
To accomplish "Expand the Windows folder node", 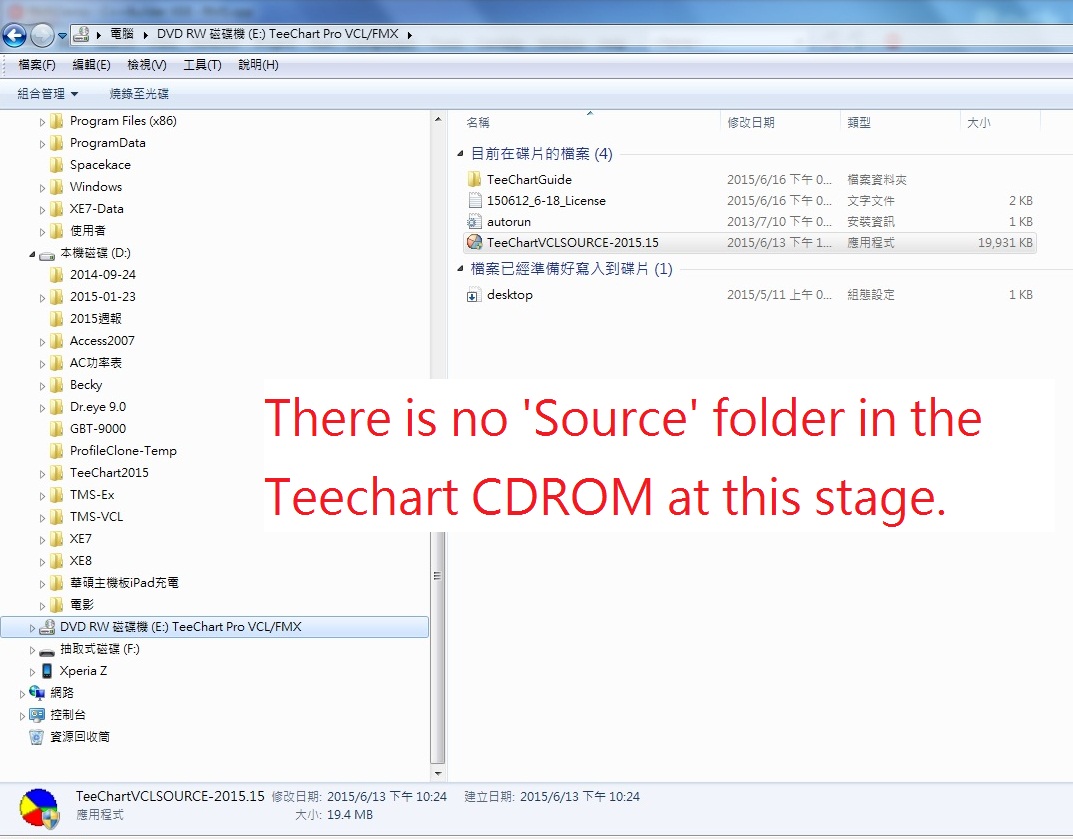I will (x=42, y=188).
